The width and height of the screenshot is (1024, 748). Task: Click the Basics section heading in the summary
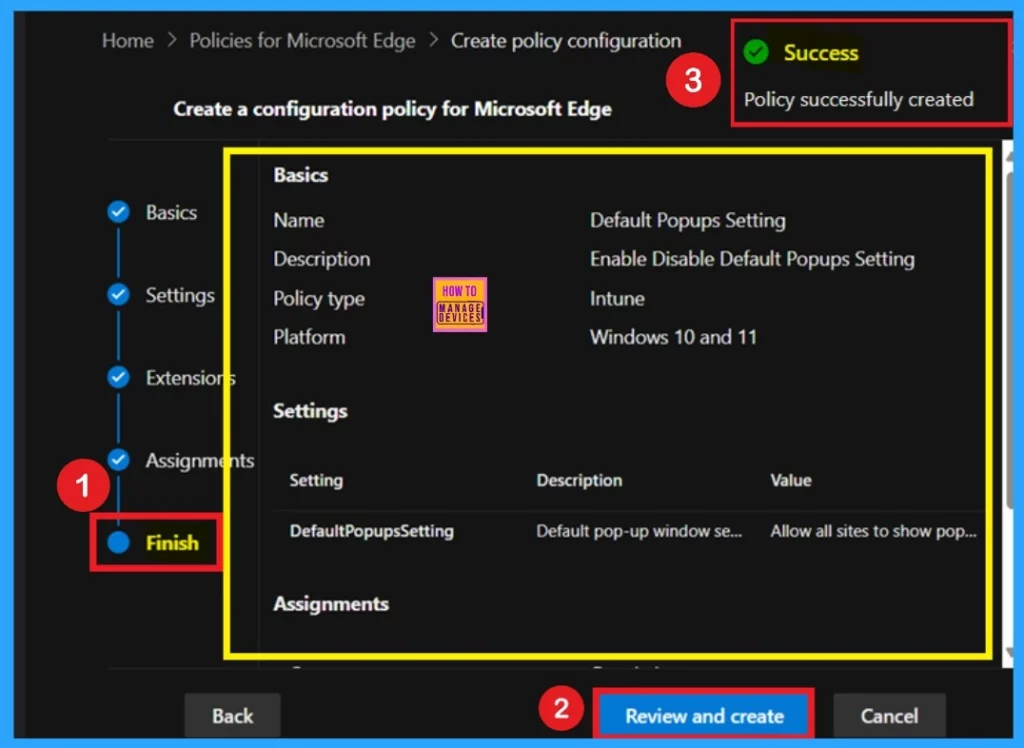301,175
